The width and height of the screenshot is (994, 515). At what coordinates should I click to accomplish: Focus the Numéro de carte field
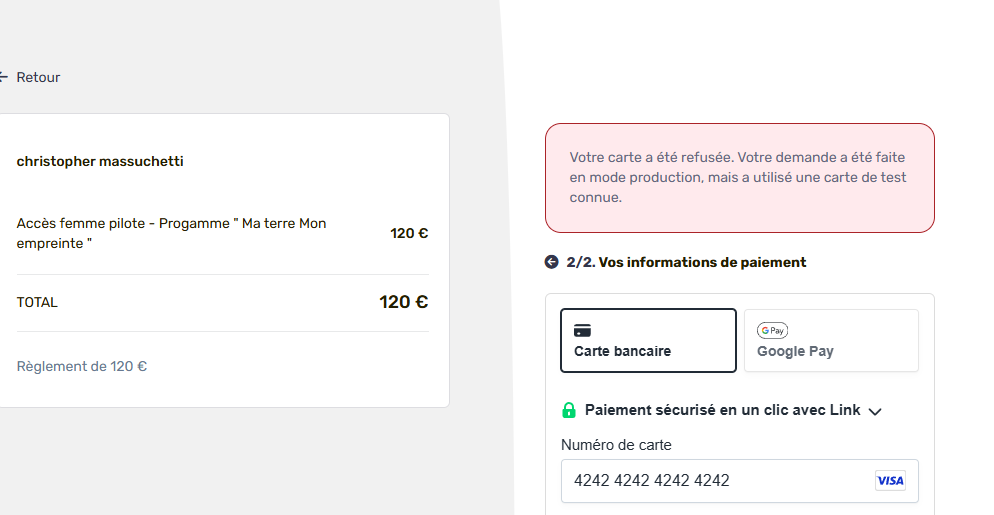(739, 481)
